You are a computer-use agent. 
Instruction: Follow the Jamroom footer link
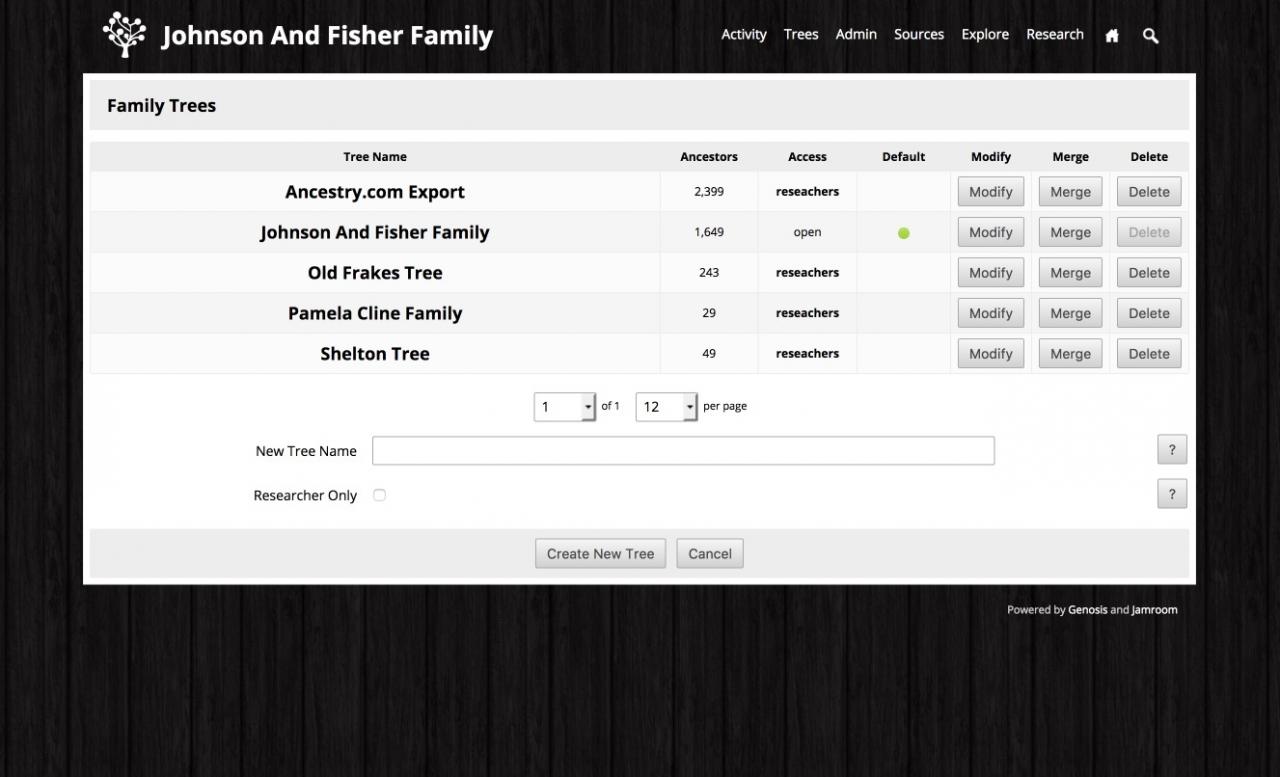point(1154,610)
